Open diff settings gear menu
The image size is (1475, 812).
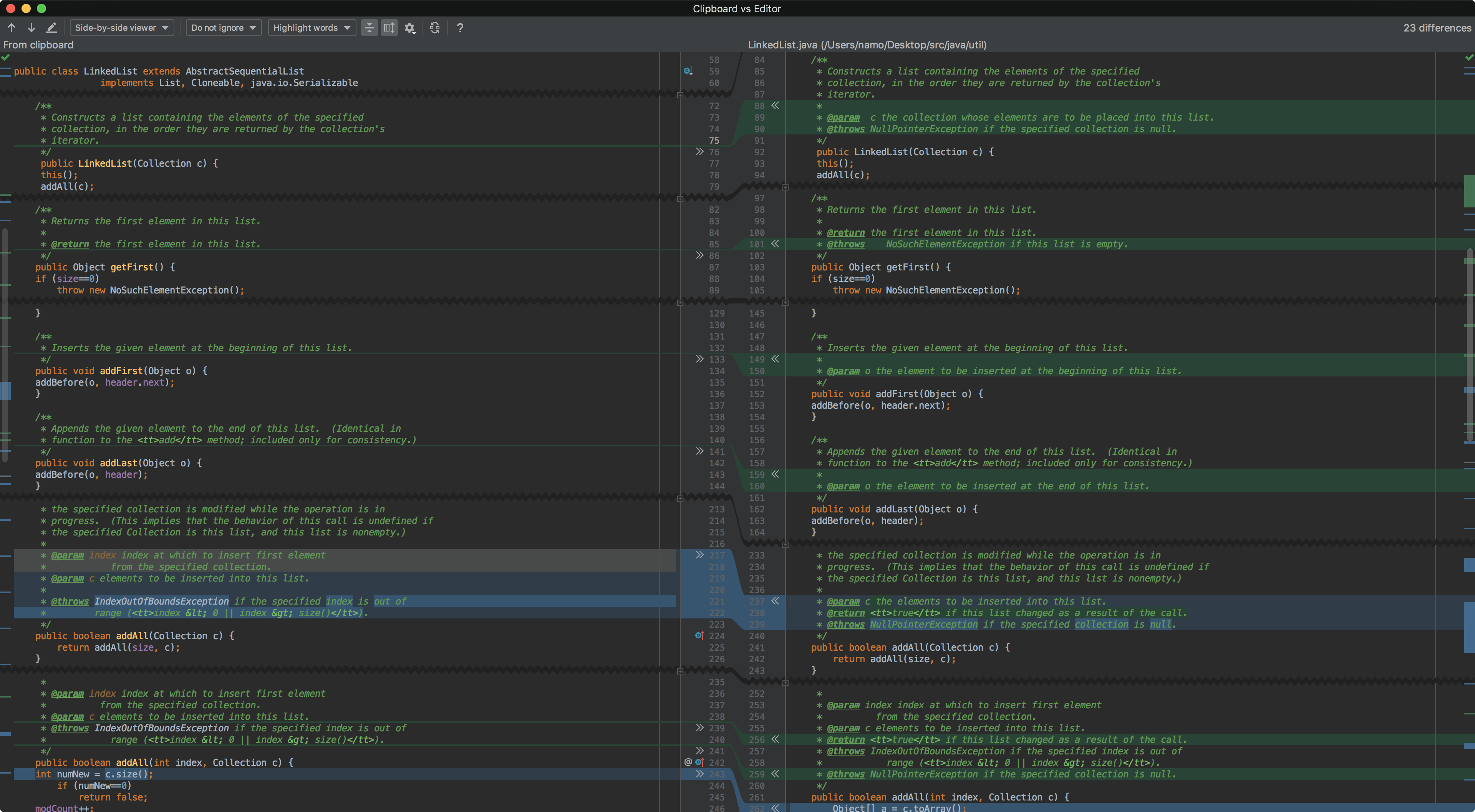click(x=409, y=28)
